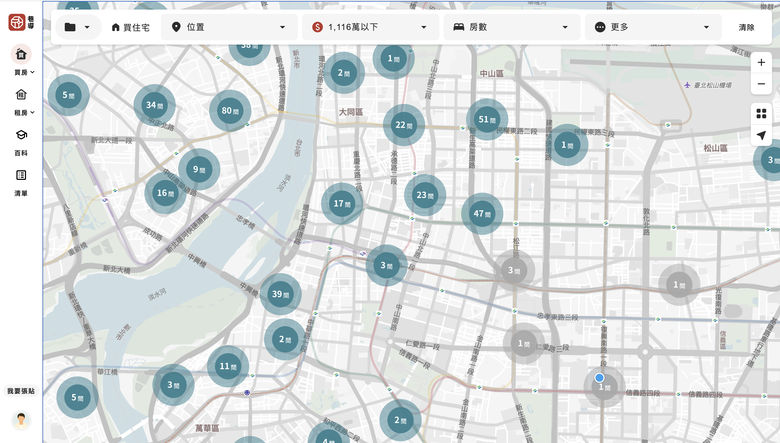Screen dimensions: 780x443
Task: Open the 22間 cluster marker
Action: point(404,125)
